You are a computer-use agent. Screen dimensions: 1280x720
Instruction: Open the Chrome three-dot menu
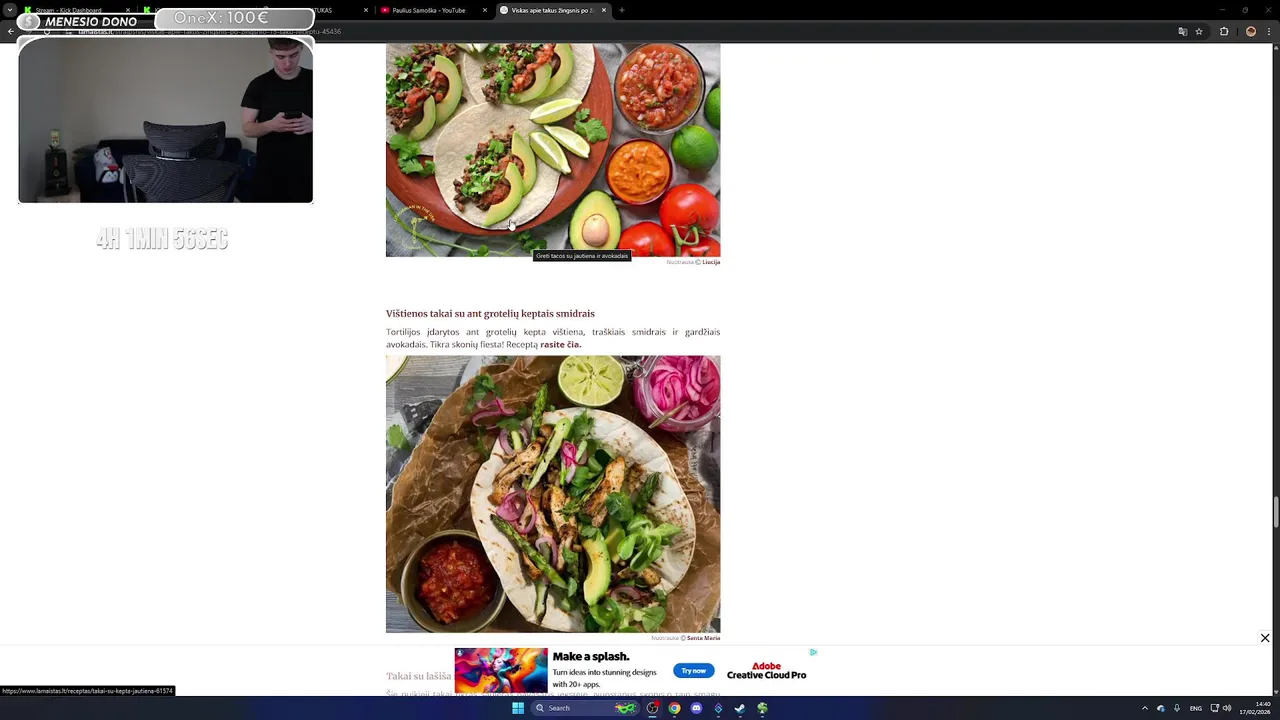pyautogui.click(x=1270, y=31)
